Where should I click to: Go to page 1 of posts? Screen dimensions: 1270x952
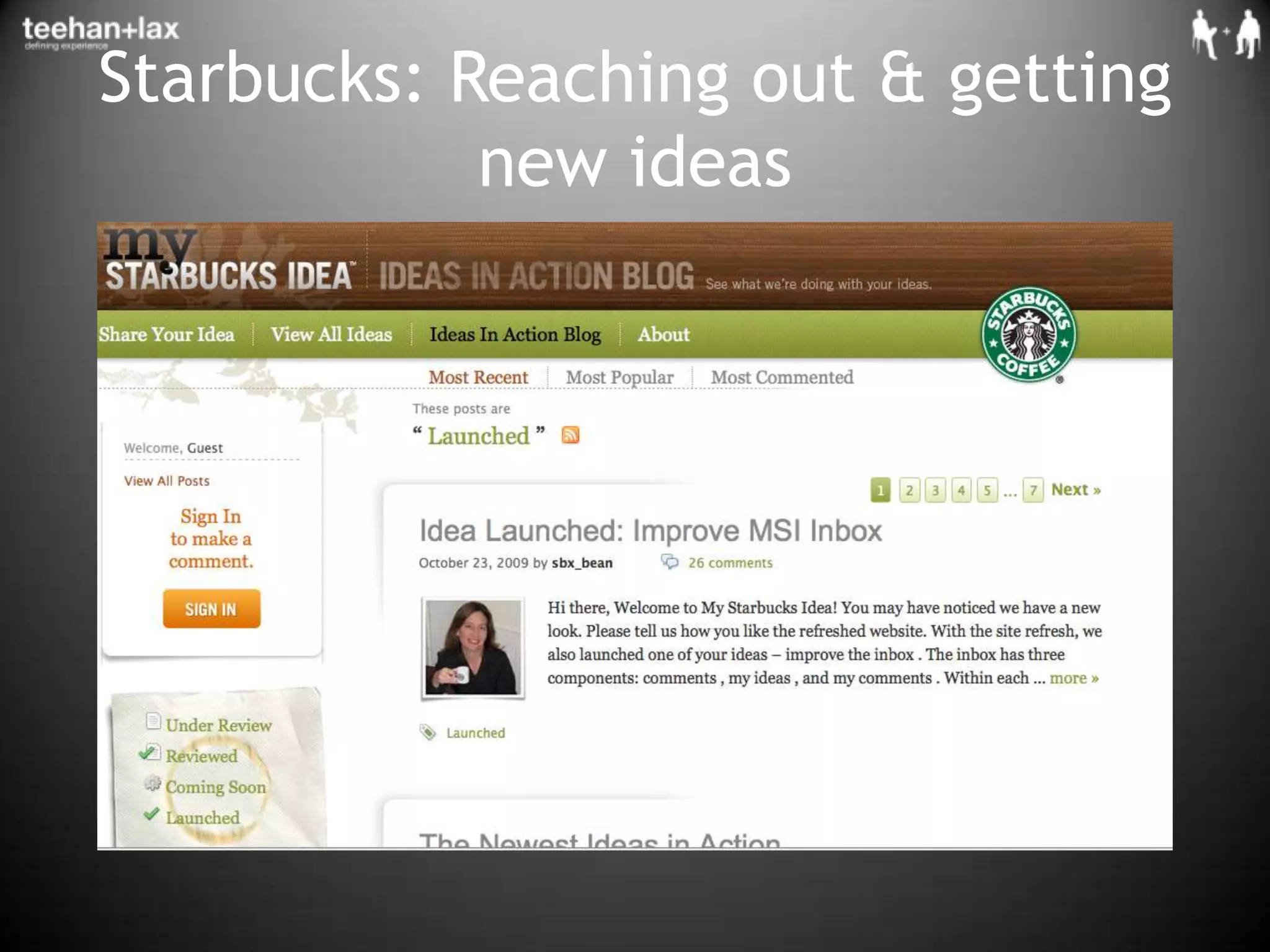(881, 490)
